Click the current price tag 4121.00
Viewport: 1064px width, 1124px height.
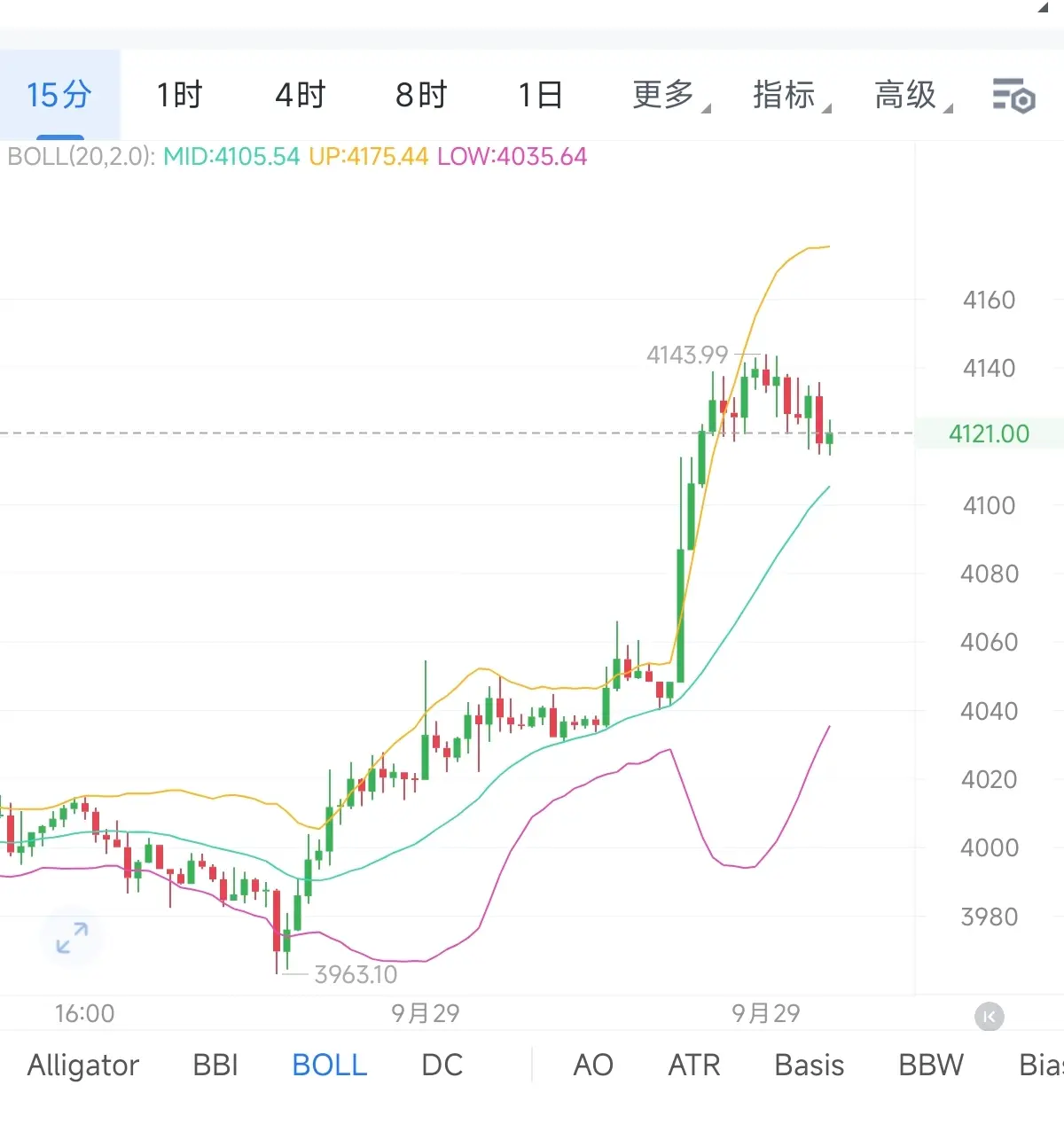[x=989, y=433]
